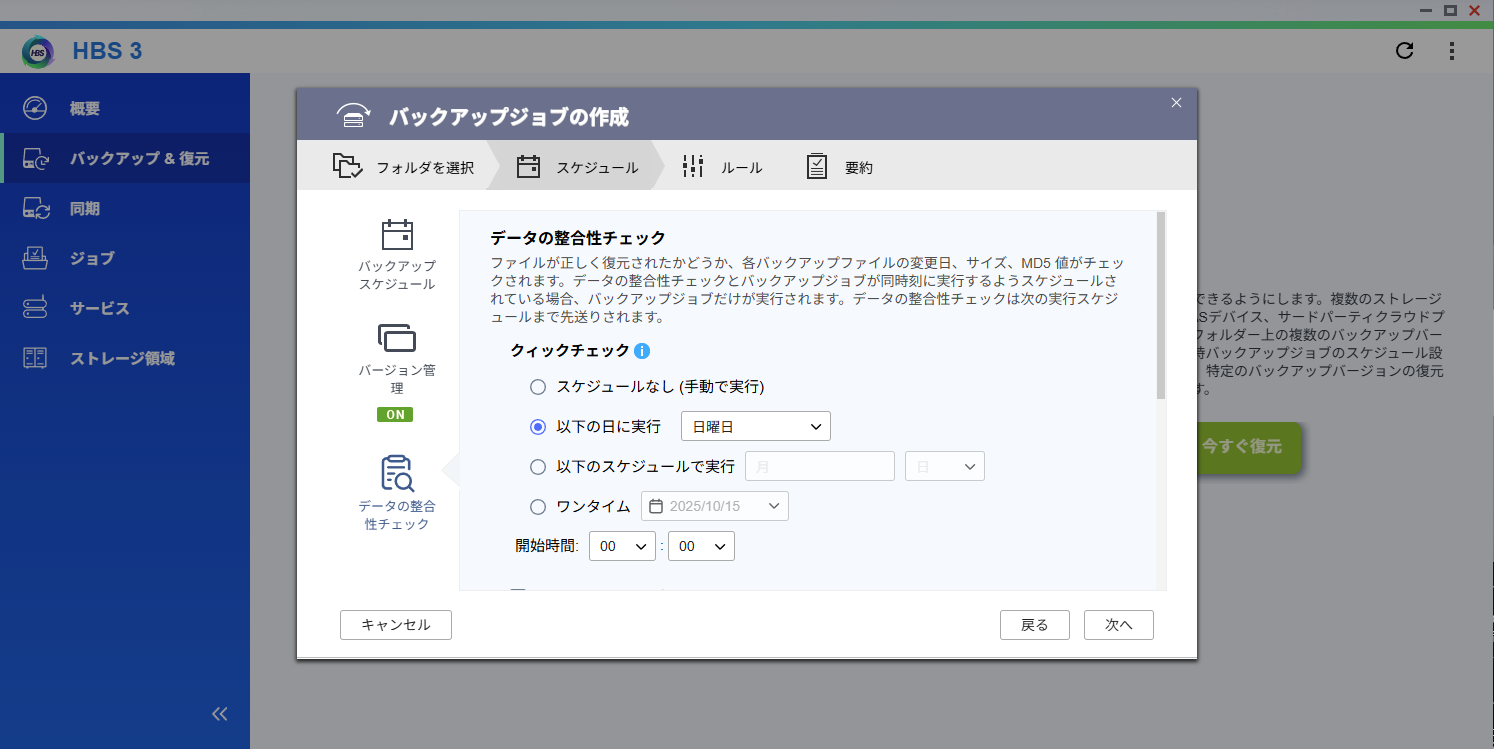Open Sync (同期) in the sidebar
This screenshot has height=749, width=1494.
pyautogui.click(x=85, y=209)
